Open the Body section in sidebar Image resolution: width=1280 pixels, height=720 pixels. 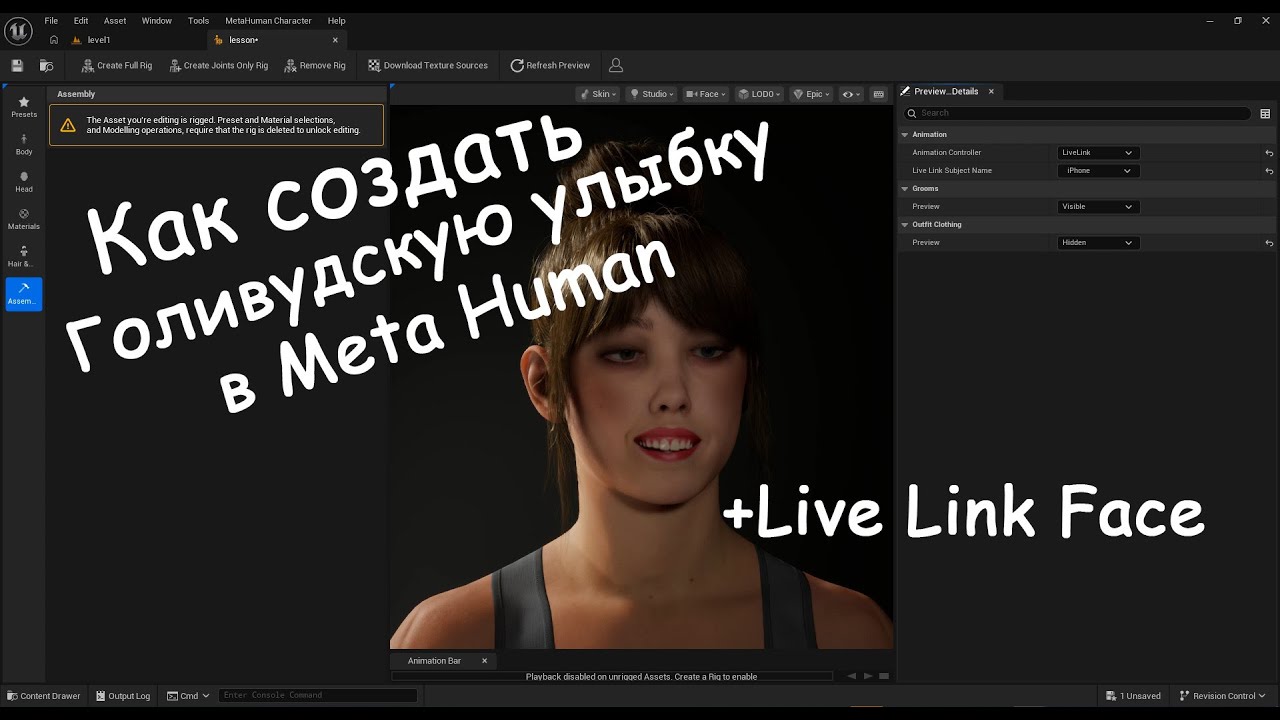tap(24, 144)
